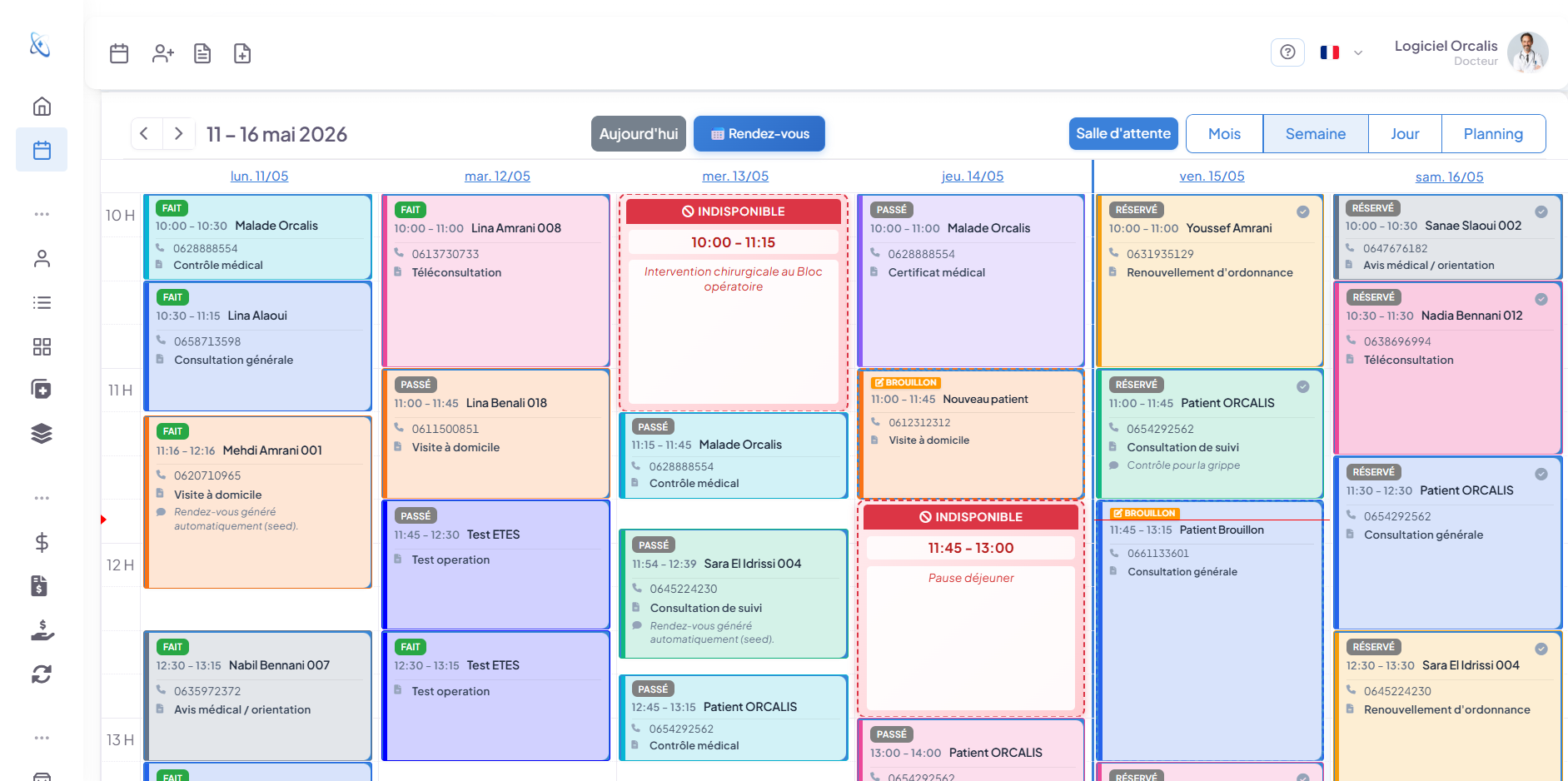Click the Orcalis logo in sidebar
The height and width of the screenshot is (781, 1568).
click(x=40, y=44)
